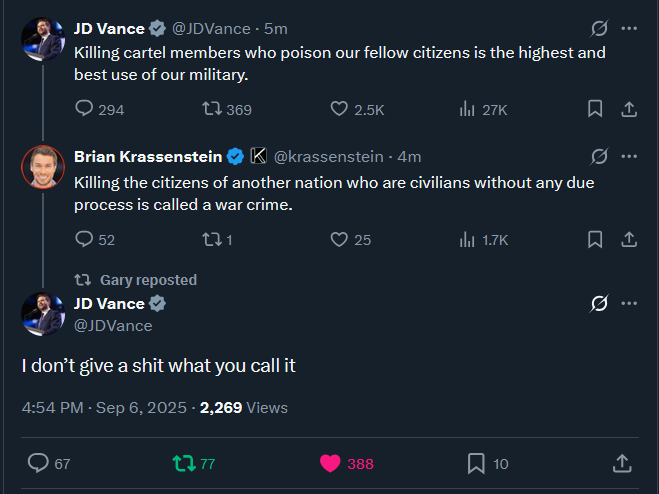
Task: Reply to JD Vance's cartel tweet
Action: [85, 110]
